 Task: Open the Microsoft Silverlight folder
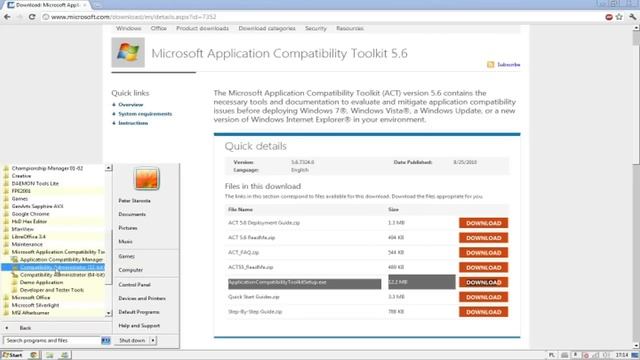point(35,305)
